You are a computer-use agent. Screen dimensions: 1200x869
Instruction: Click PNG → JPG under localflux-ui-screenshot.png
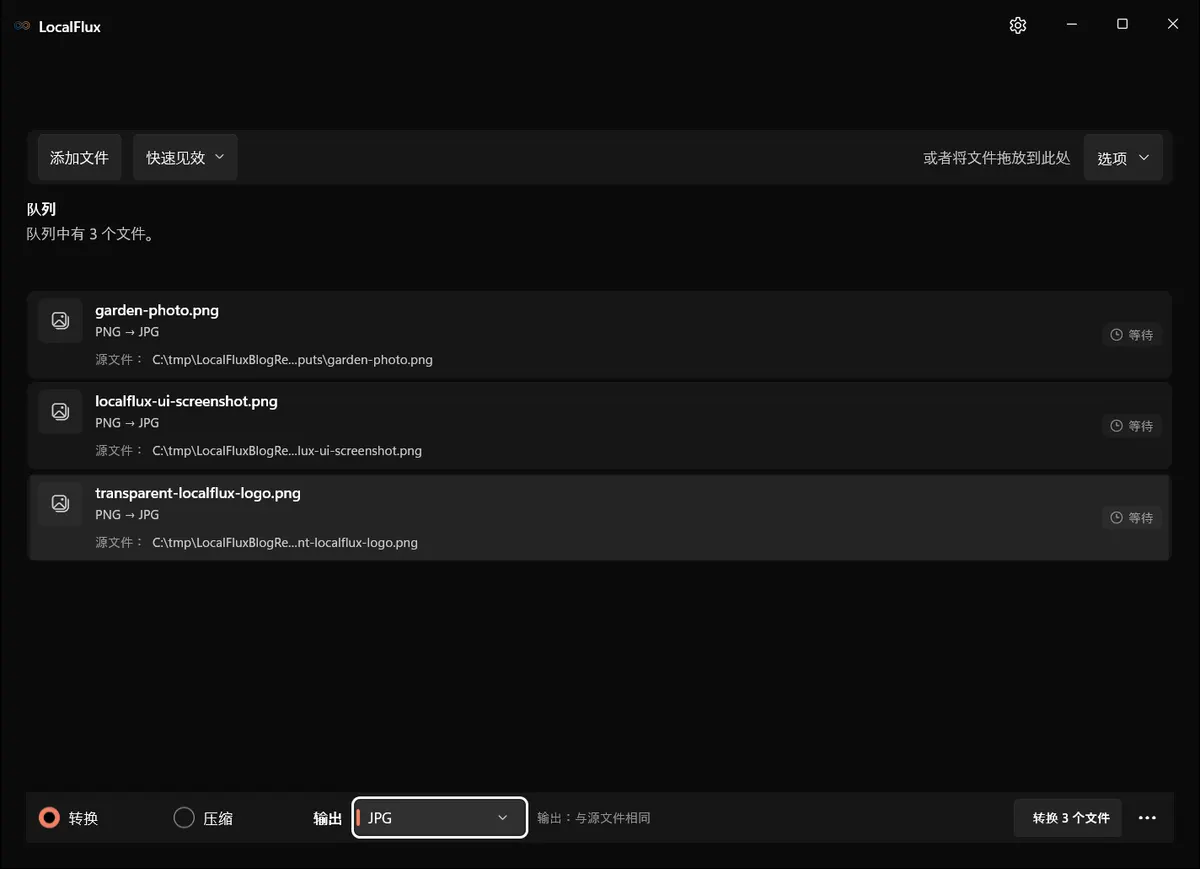(x=127, y=423)
